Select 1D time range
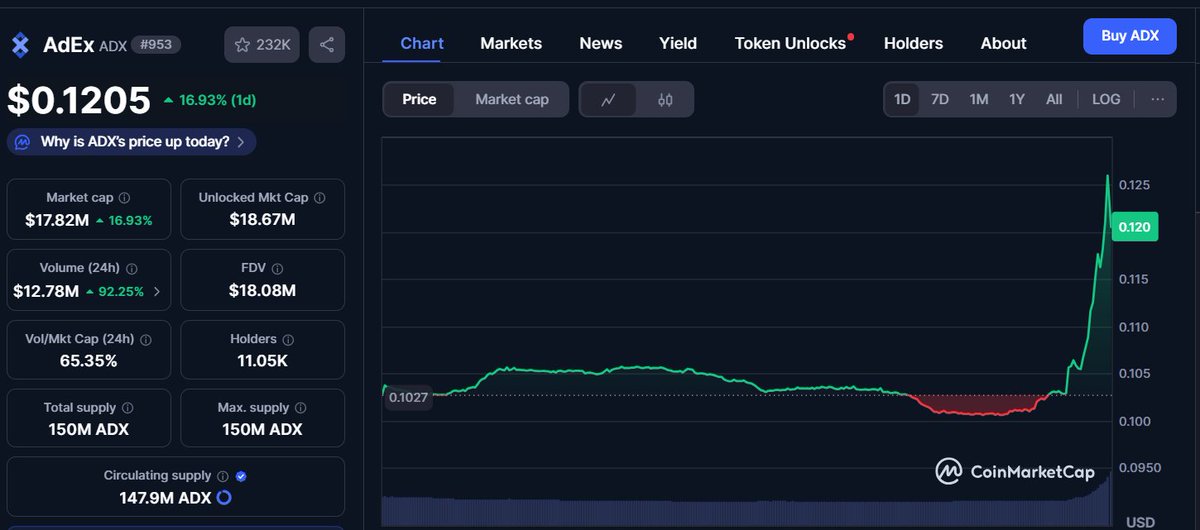Image resolution: width=1200 pixels, height=530 pixels. pos(902,99)
